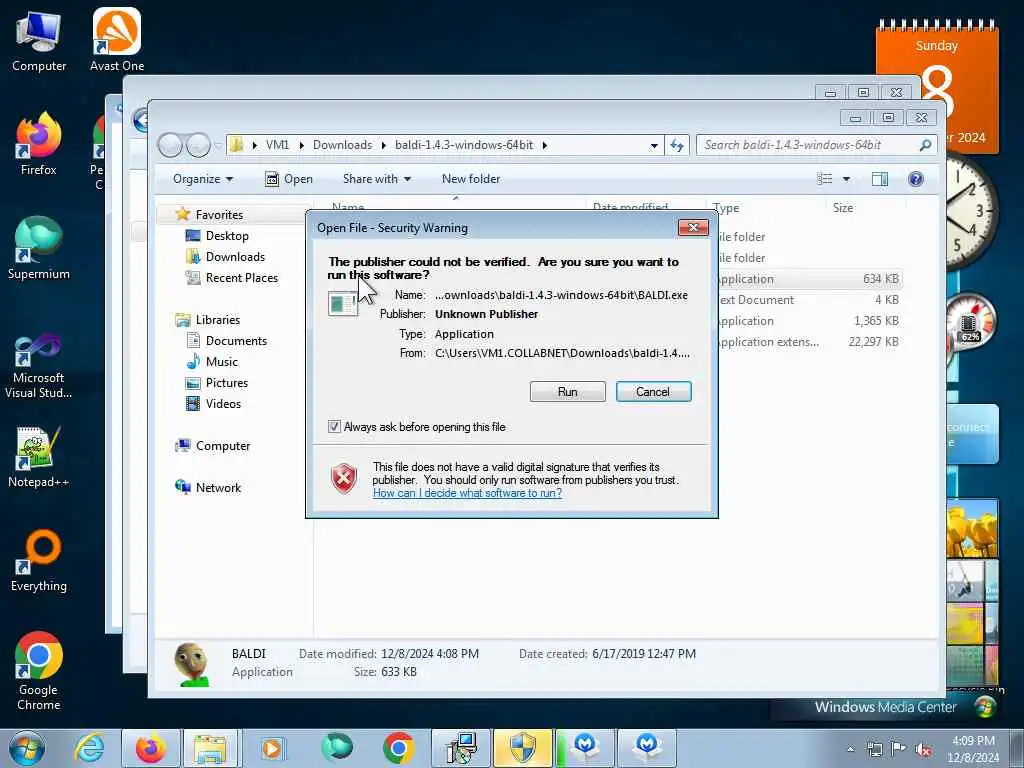Select Downloads in the address breadcrumb
Screen dimensions: 1024x768
click(x=342, y=145)
